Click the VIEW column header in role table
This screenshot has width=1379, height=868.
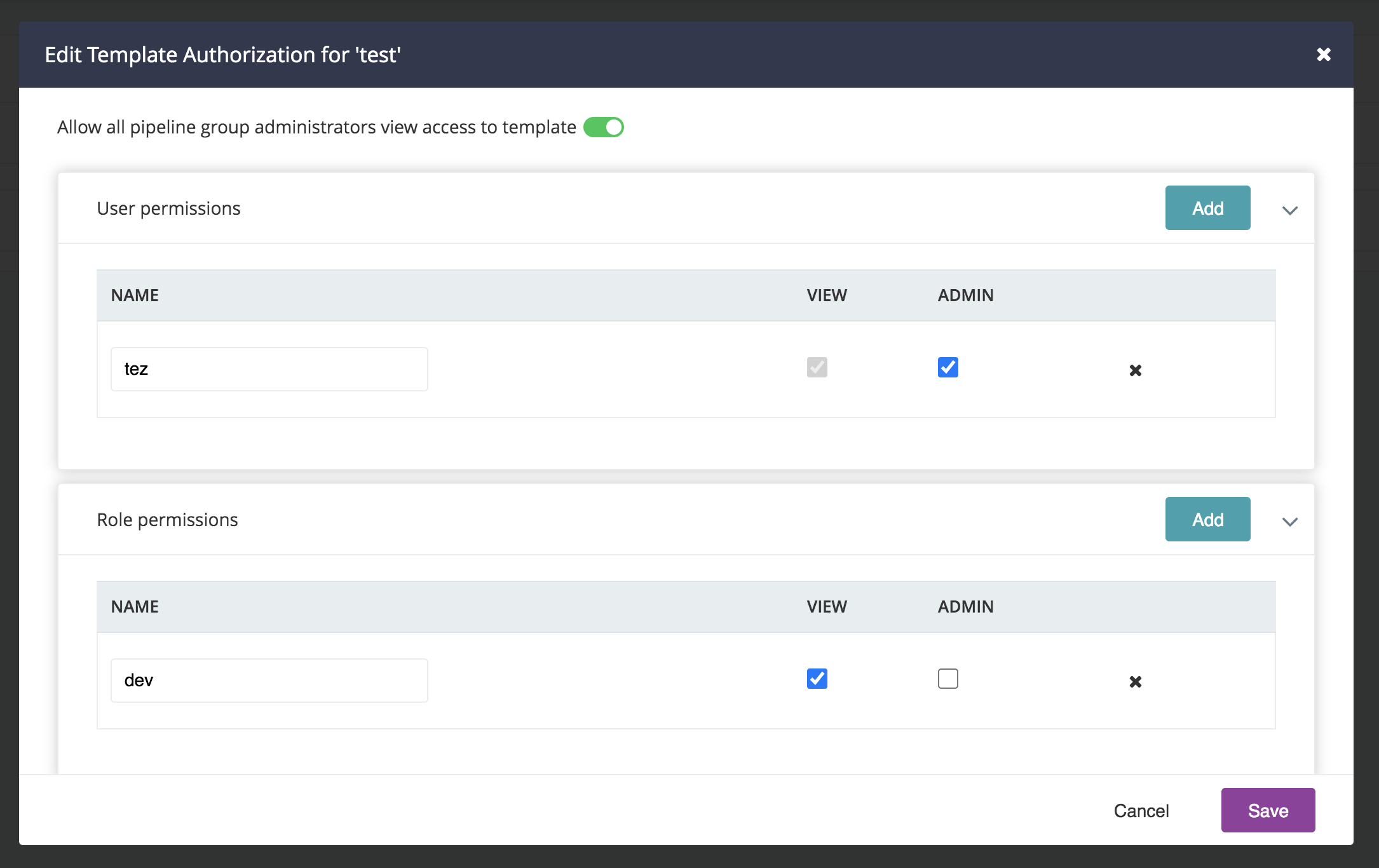(827, 607)
